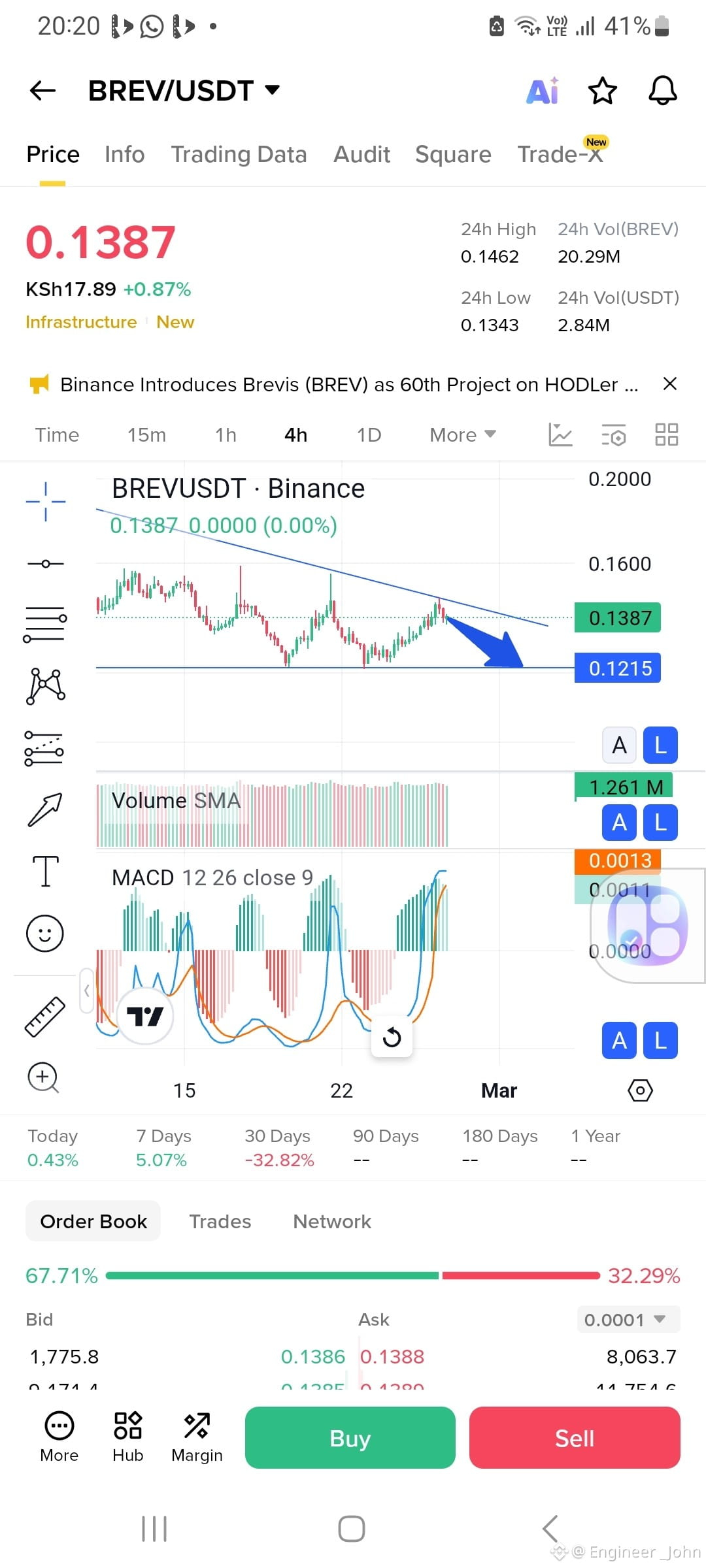Read the Binance Introduces Brevis announcement
The image size is (706, 1568).
(349, 384)
